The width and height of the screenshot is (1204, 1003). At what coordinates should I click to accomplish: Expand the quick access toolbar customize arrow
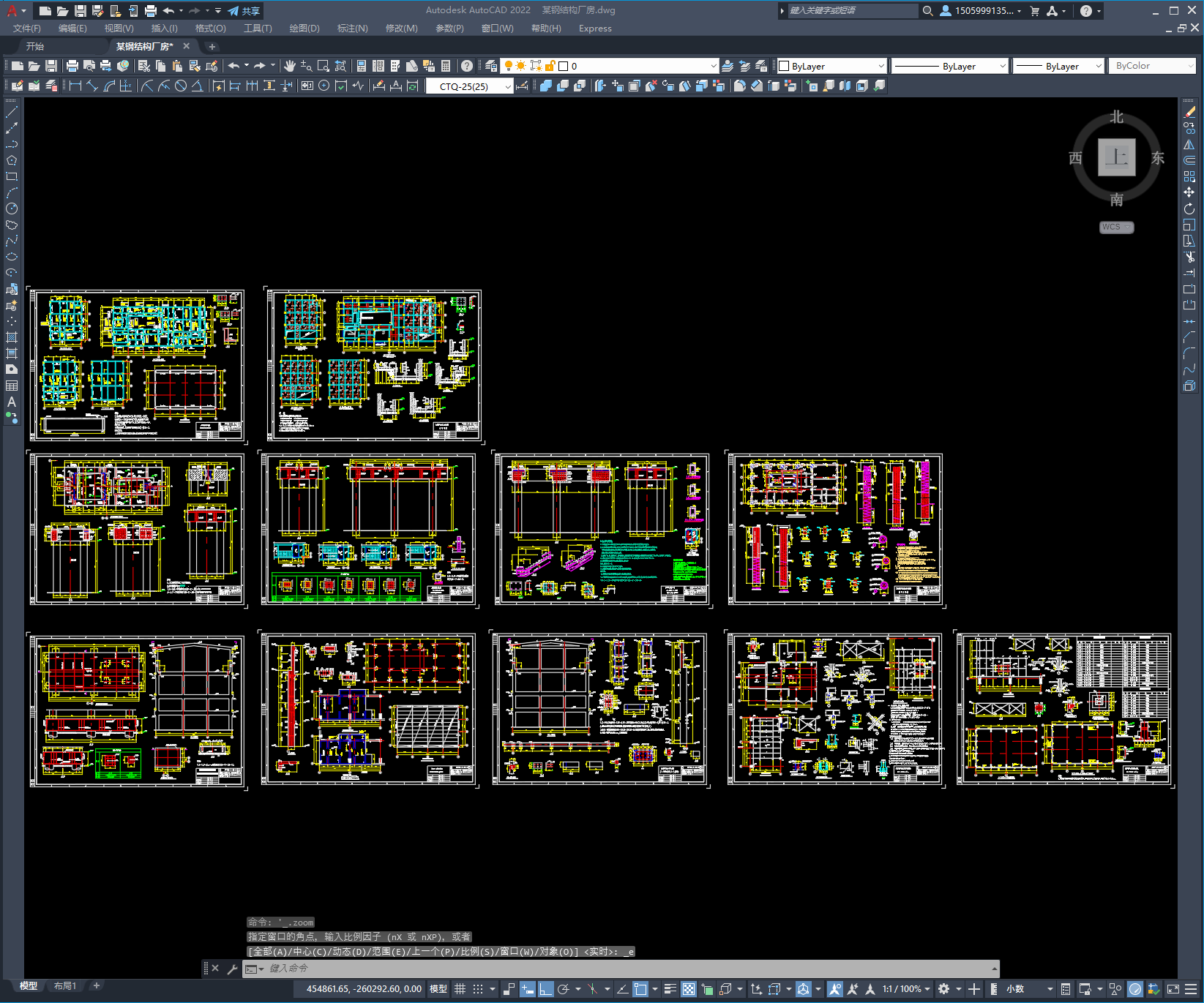click(x=218, y=11)
